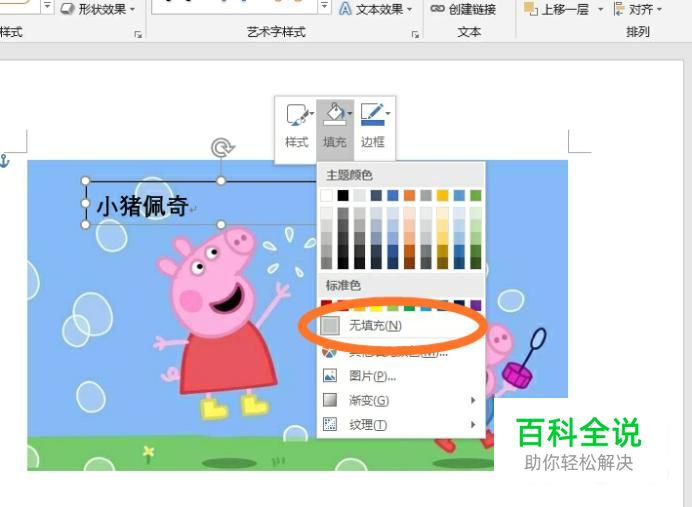
Task: Click the 文本效果 letter A icon
Action: [345, 9]
